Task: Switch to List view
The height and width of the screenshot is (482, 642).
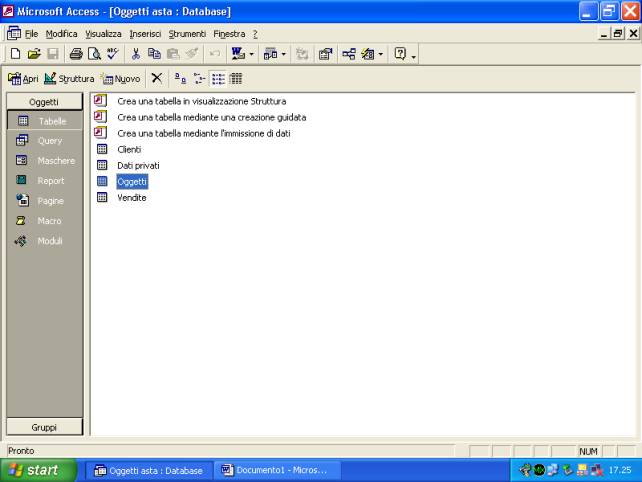Action: pyautogui.click(x=218, y=78)
